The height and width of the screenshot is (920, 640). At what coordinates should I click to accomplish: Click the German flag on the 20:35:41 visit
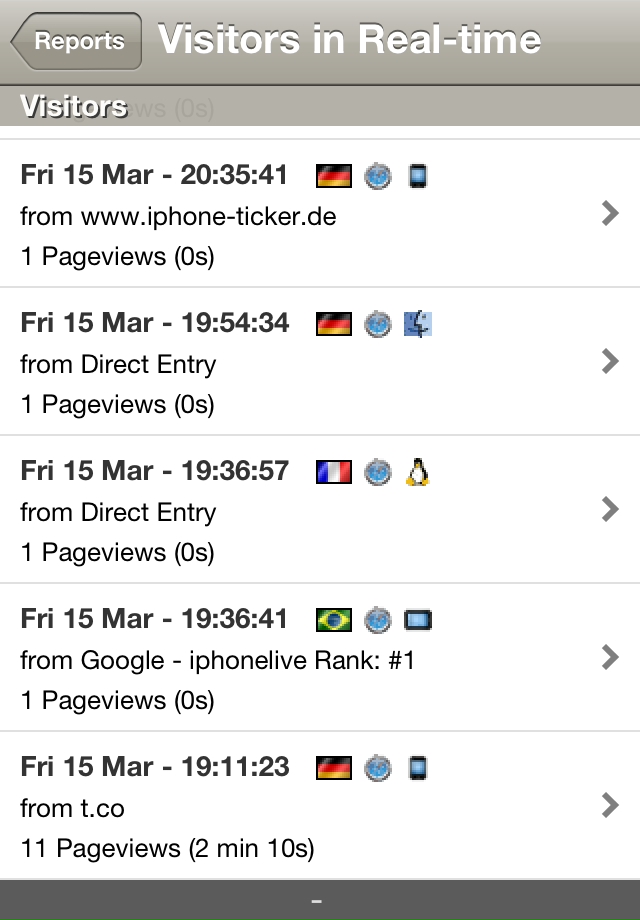click(334, 176)
